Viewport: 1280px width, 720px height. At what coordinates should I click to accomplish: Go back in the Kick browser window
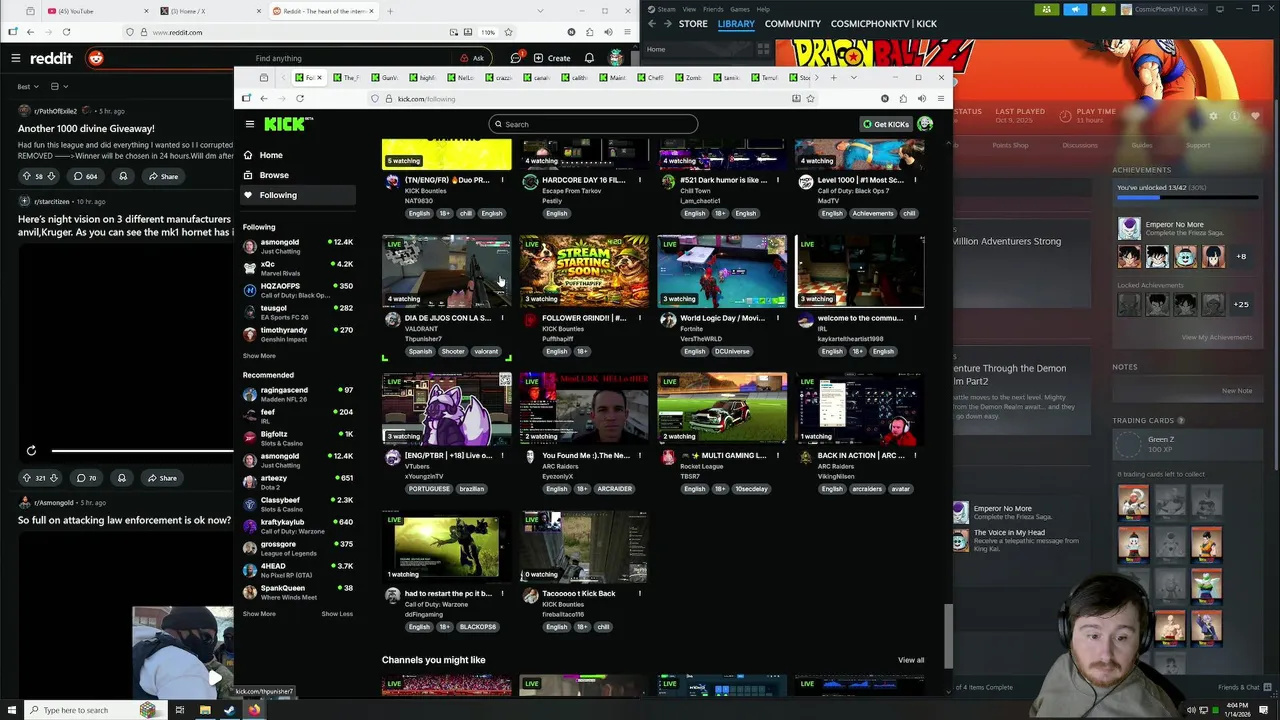click(264, 98)
